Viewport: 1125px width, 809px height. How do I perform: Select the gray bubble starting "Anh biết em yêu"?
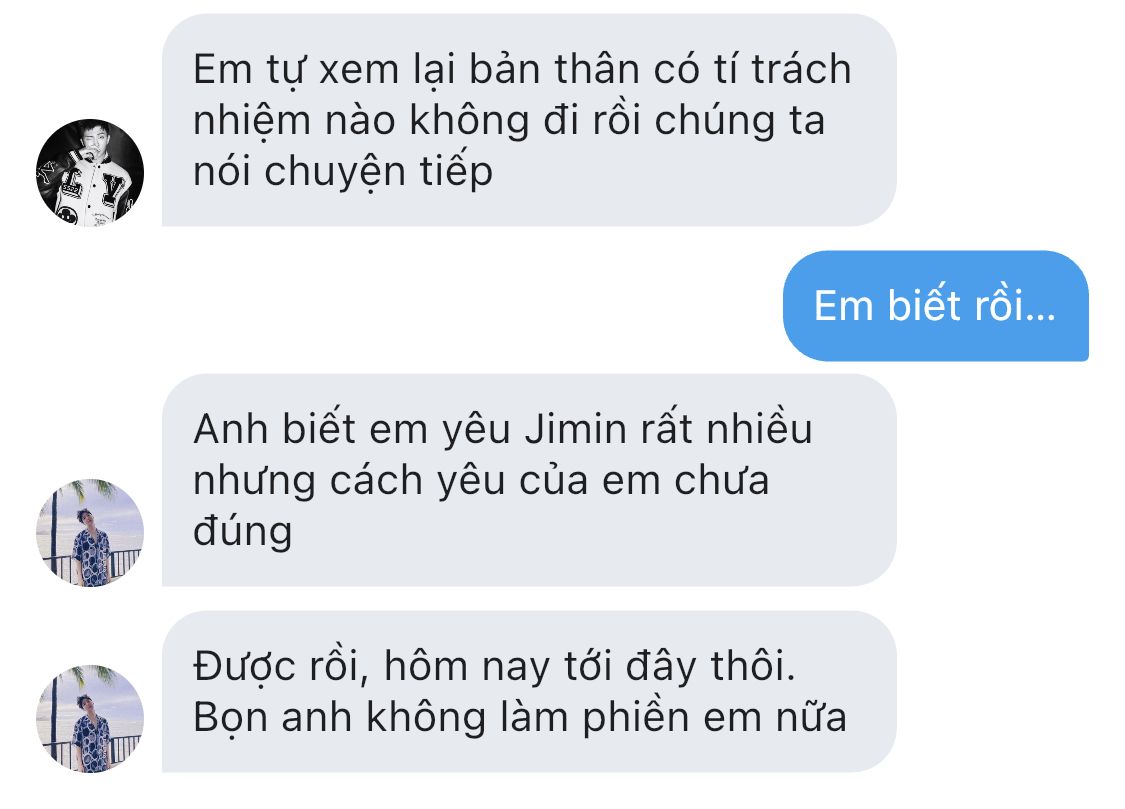pos(529,480)
